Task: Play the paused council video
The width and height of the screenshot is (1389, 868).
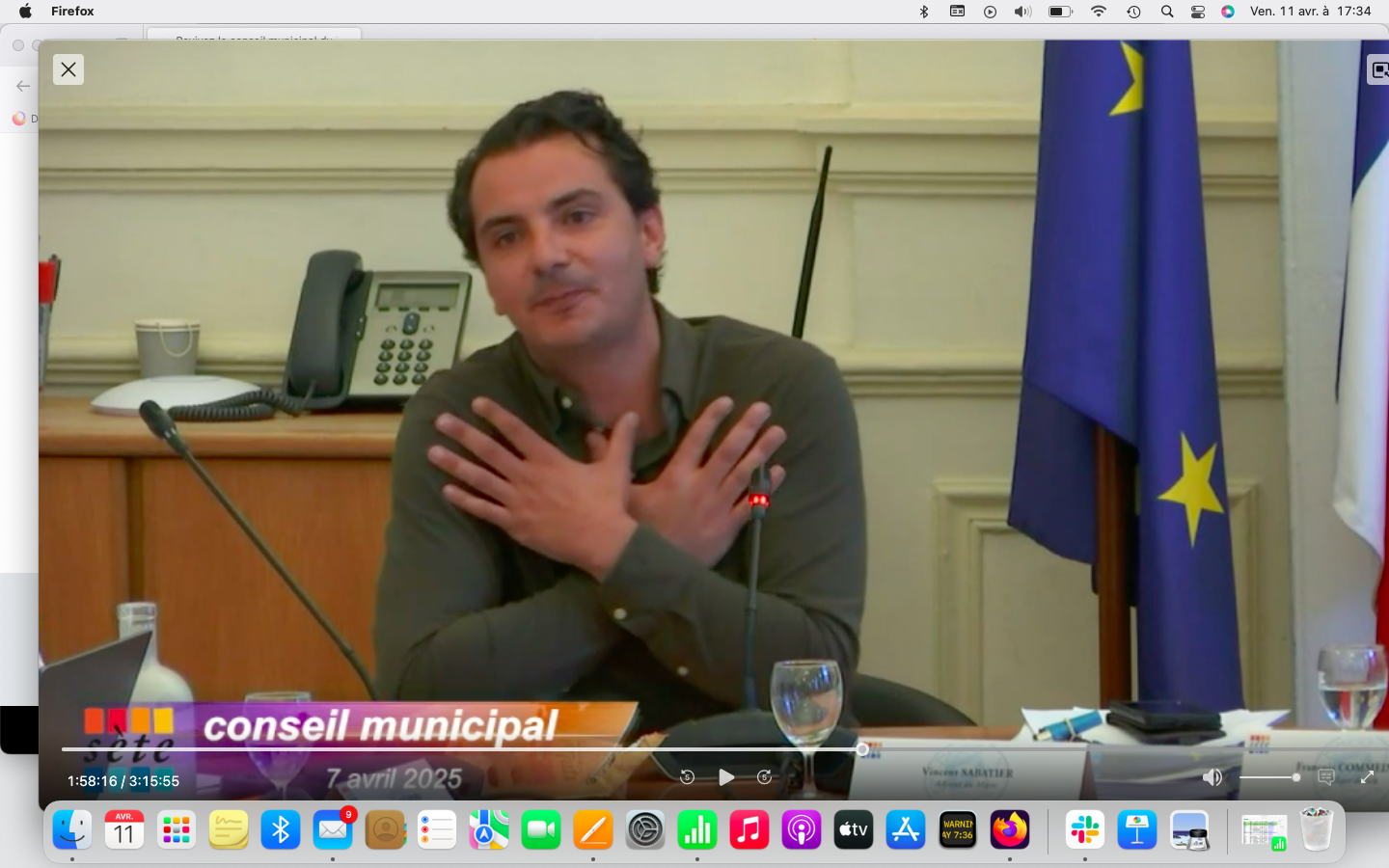Action: point(726,777)
